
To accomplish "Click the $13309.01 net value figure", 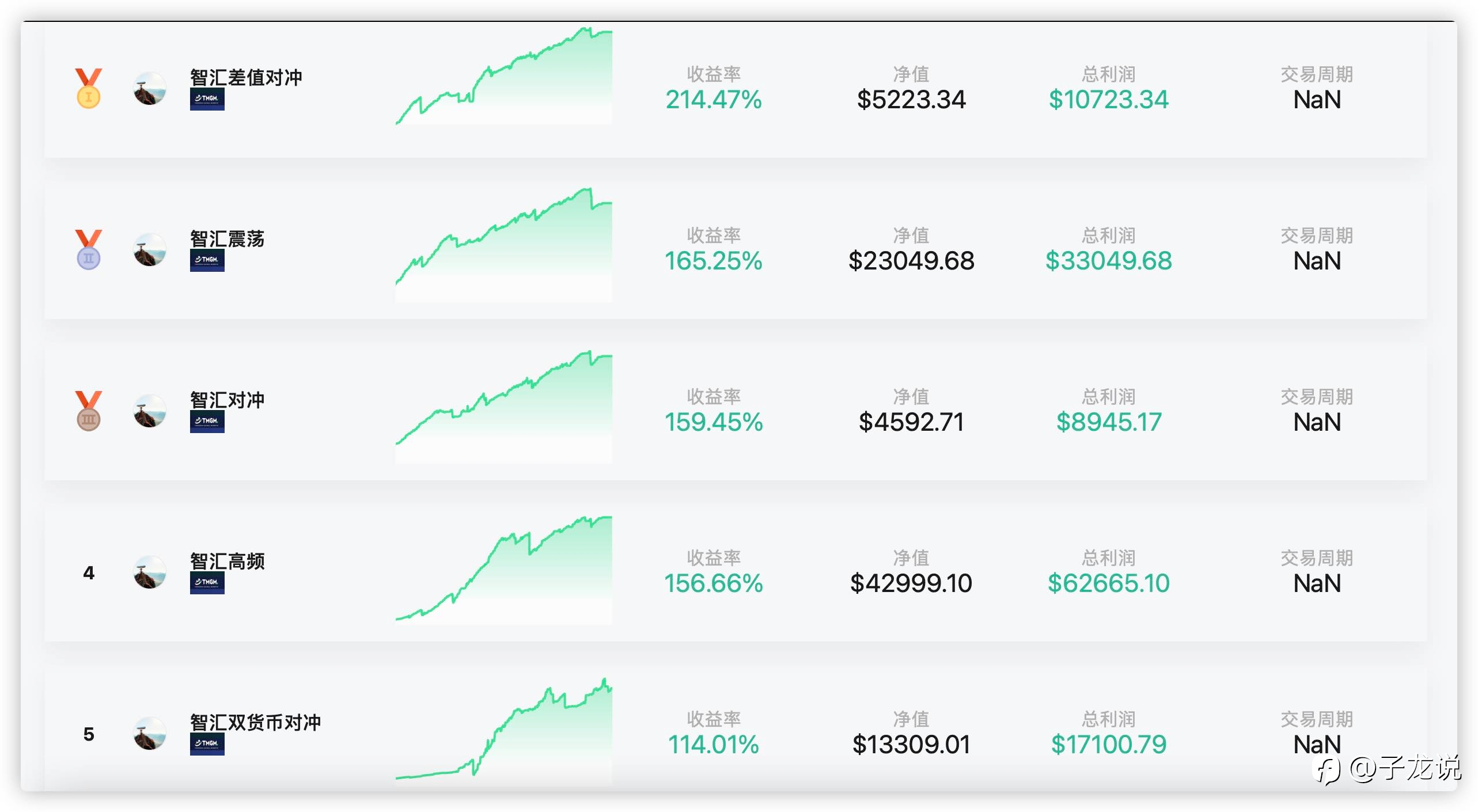I will [x=911, y=745].
